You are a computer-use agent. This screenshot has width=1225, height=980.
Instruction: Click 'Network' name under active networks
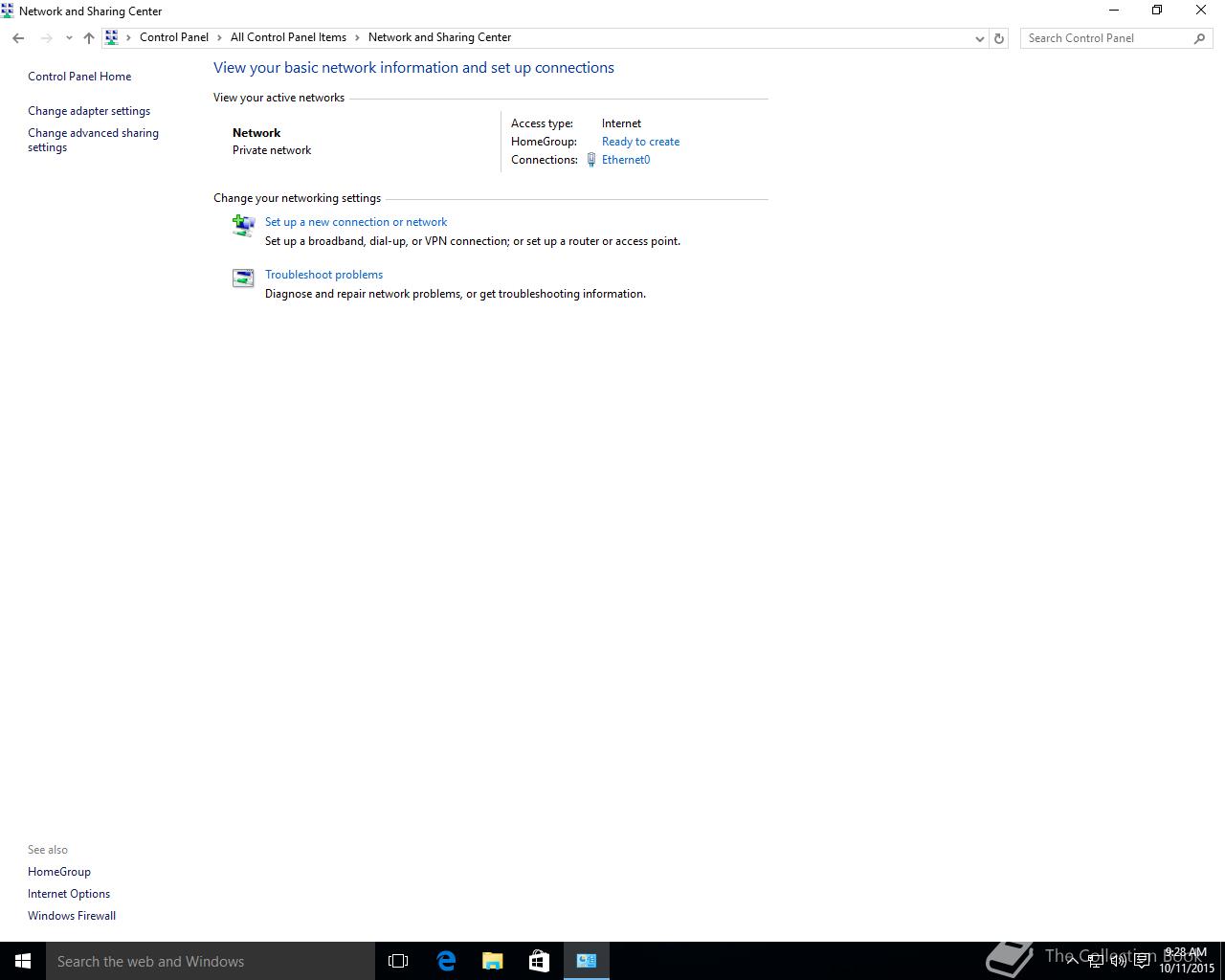click(x=256, y=133)
